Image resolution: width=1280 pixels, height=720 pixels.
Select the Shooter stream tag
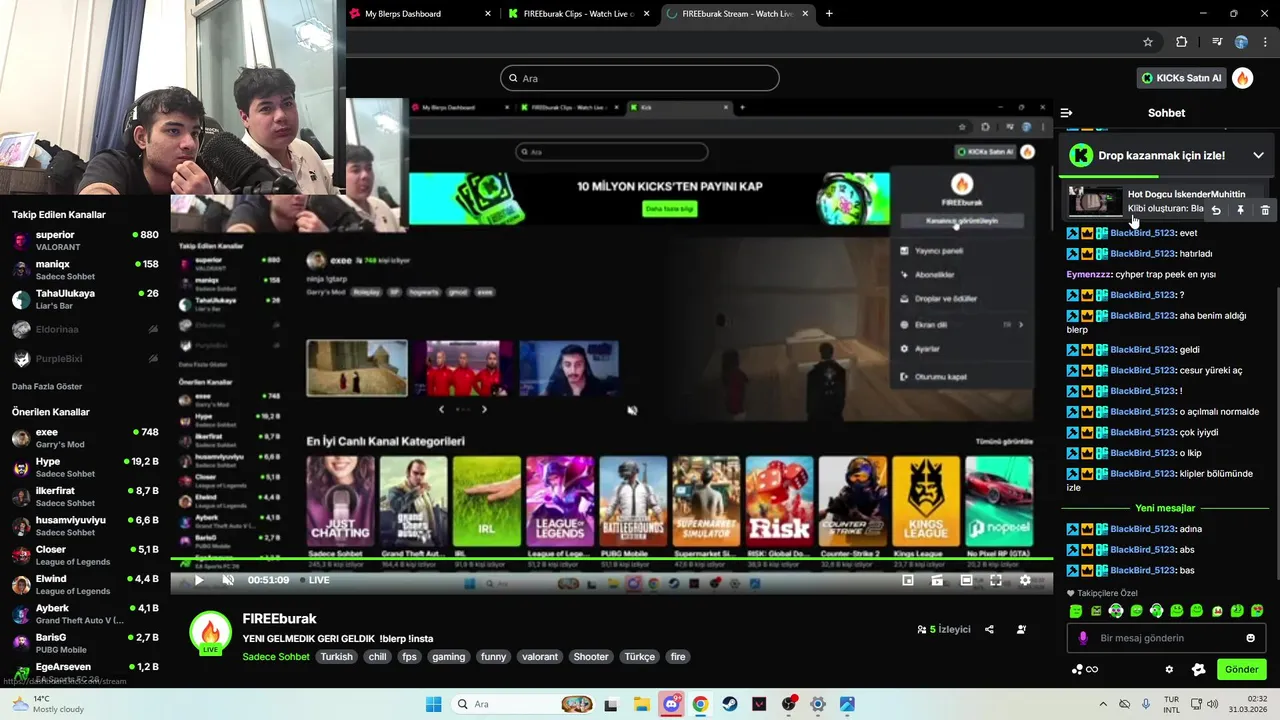pos(591,657)
